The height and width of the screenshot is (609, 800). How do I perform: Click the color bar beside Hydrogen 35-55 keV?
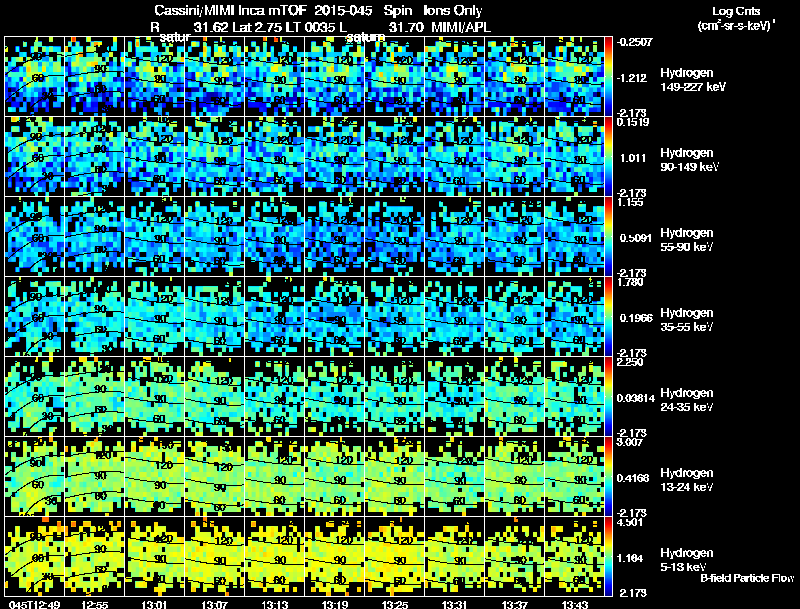point(608,316)
